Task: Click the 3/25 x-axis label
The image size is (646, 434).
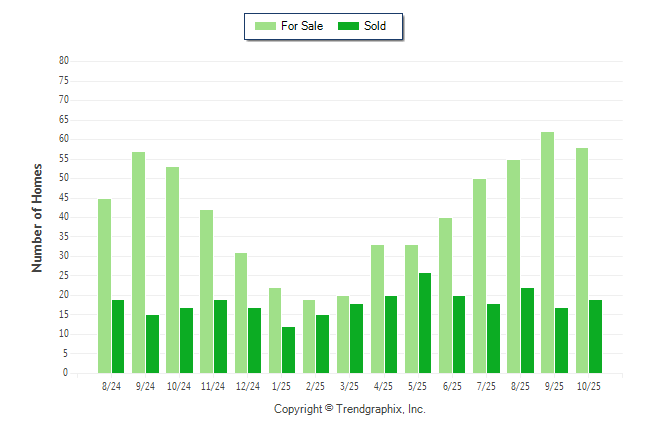Action: [x=350, y=385]
